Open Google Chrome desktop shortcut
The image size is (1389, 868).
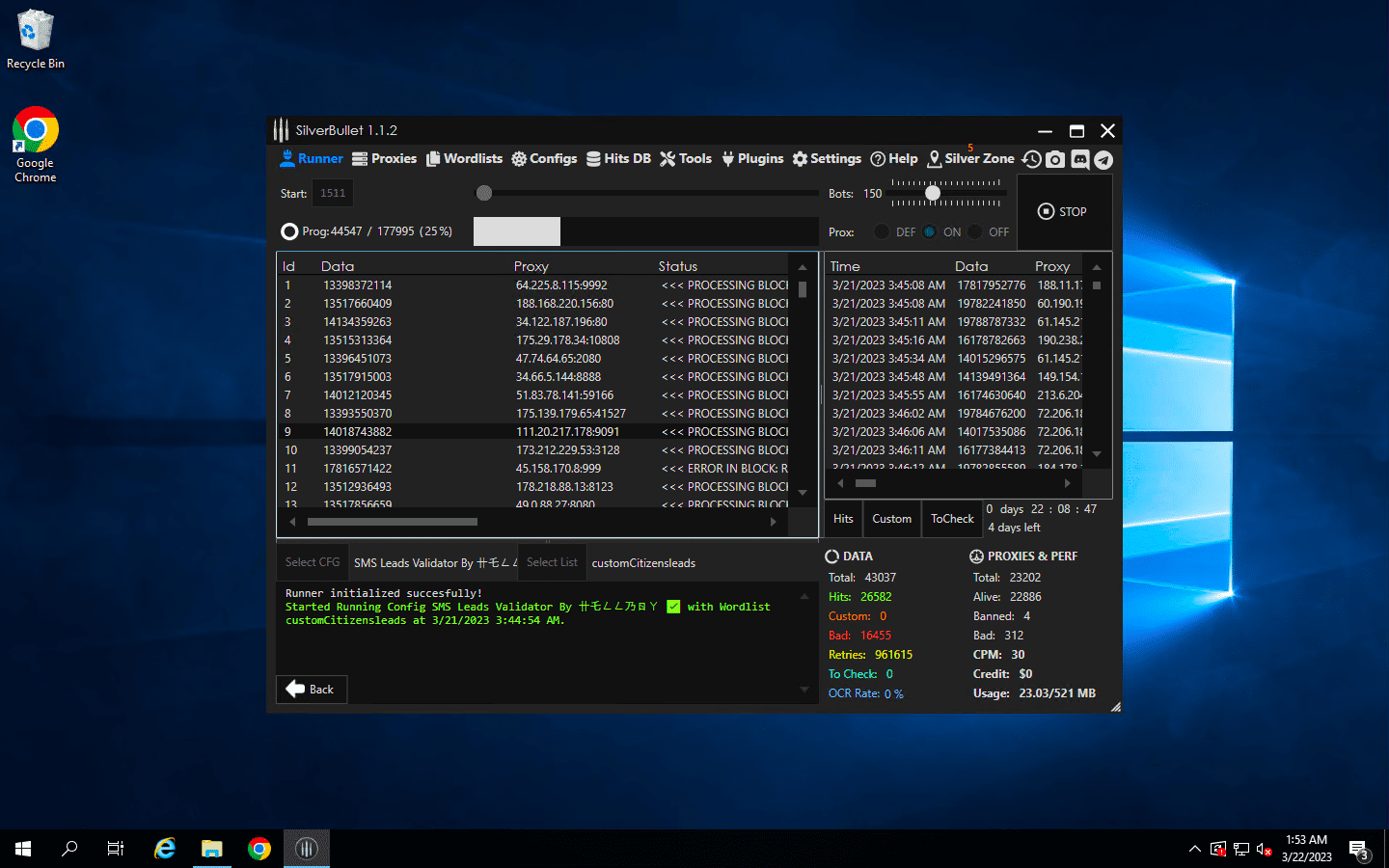(x=35, y=145)
